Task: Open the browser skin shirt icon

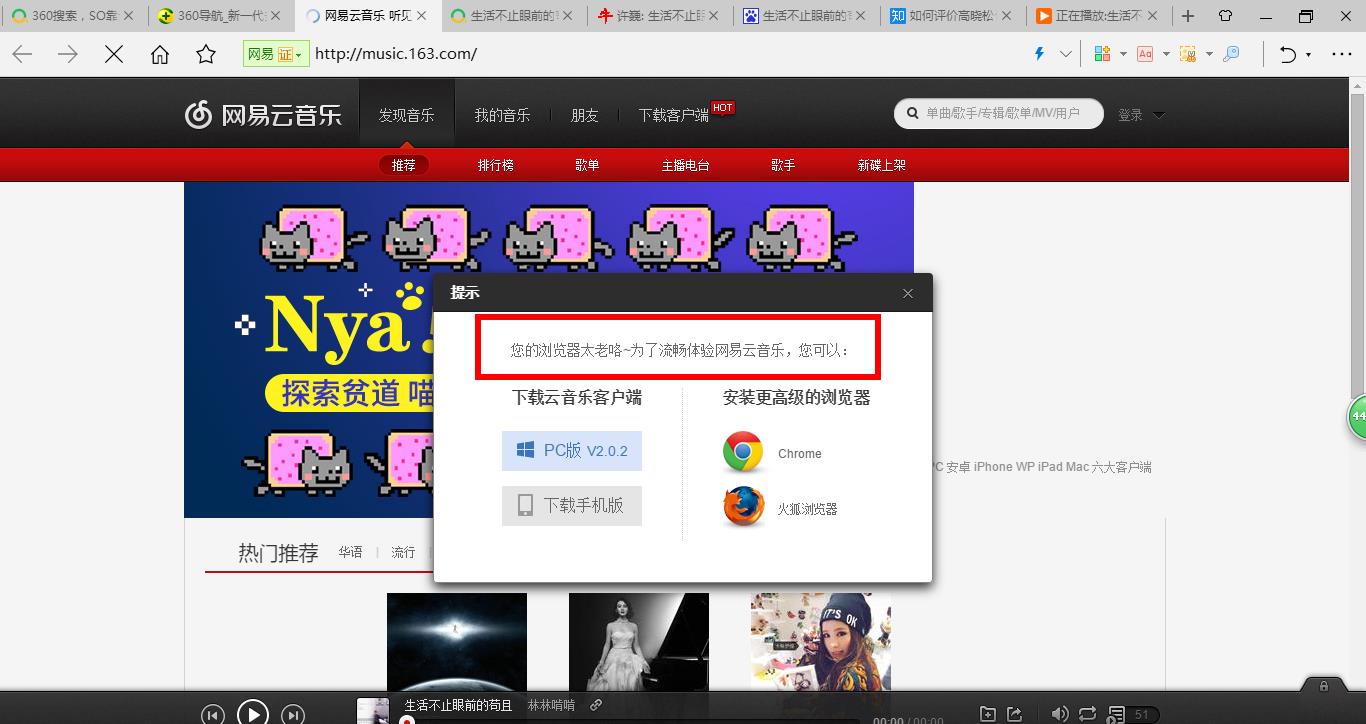Action: click(1226, 16)
